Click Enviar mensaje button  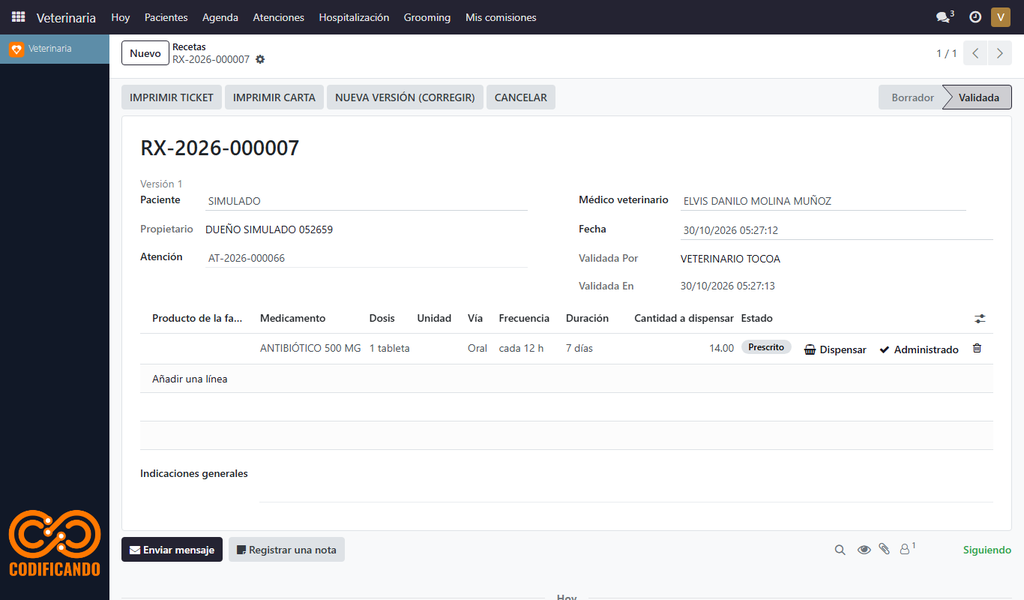[x=172, y=550]
